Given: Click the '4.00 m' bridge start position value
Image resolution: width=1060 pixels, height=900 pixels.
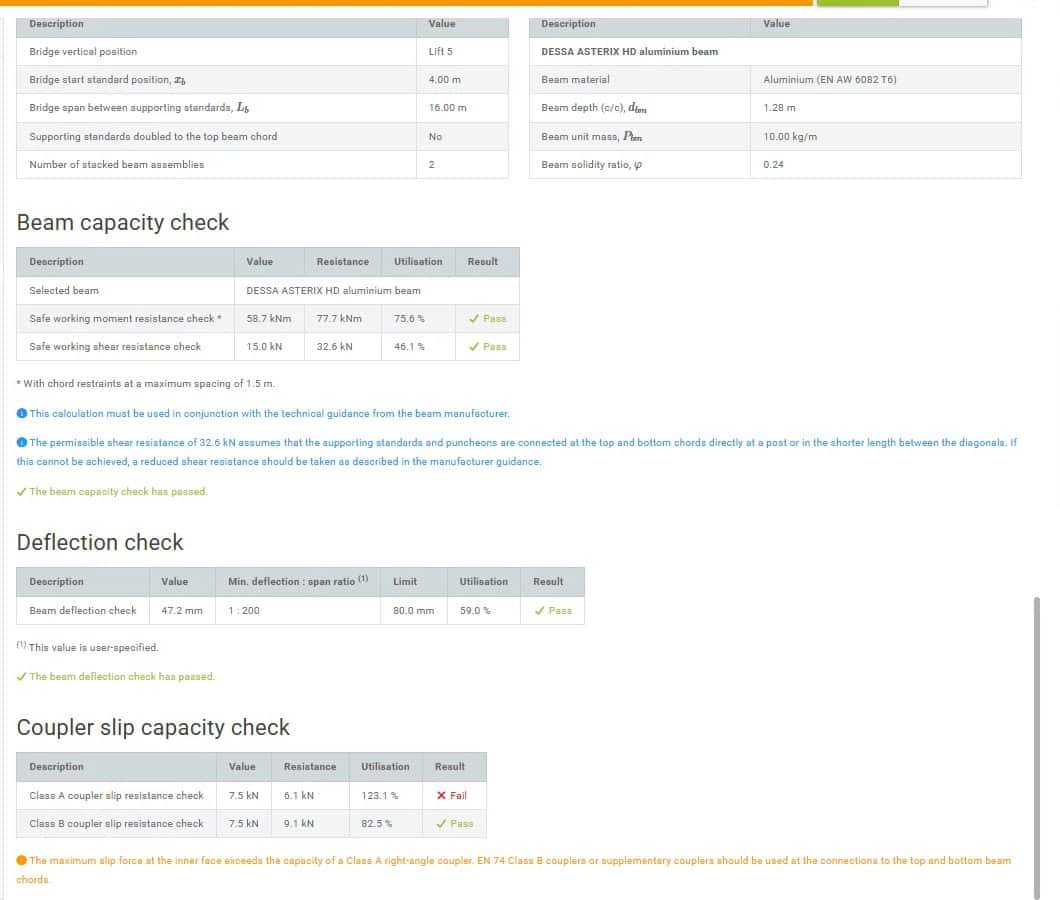Looking at the screenshot, I should tap(444, 80).
